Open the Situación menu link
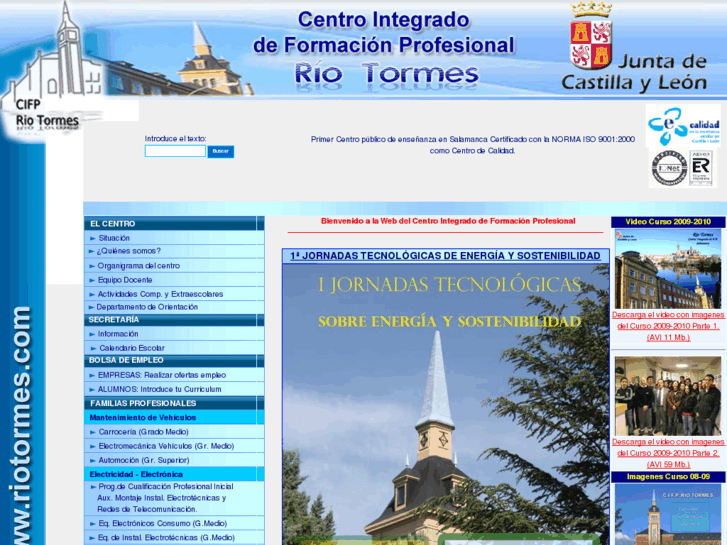This screenshot has width=727, height=545. click(x=114, y=238)
